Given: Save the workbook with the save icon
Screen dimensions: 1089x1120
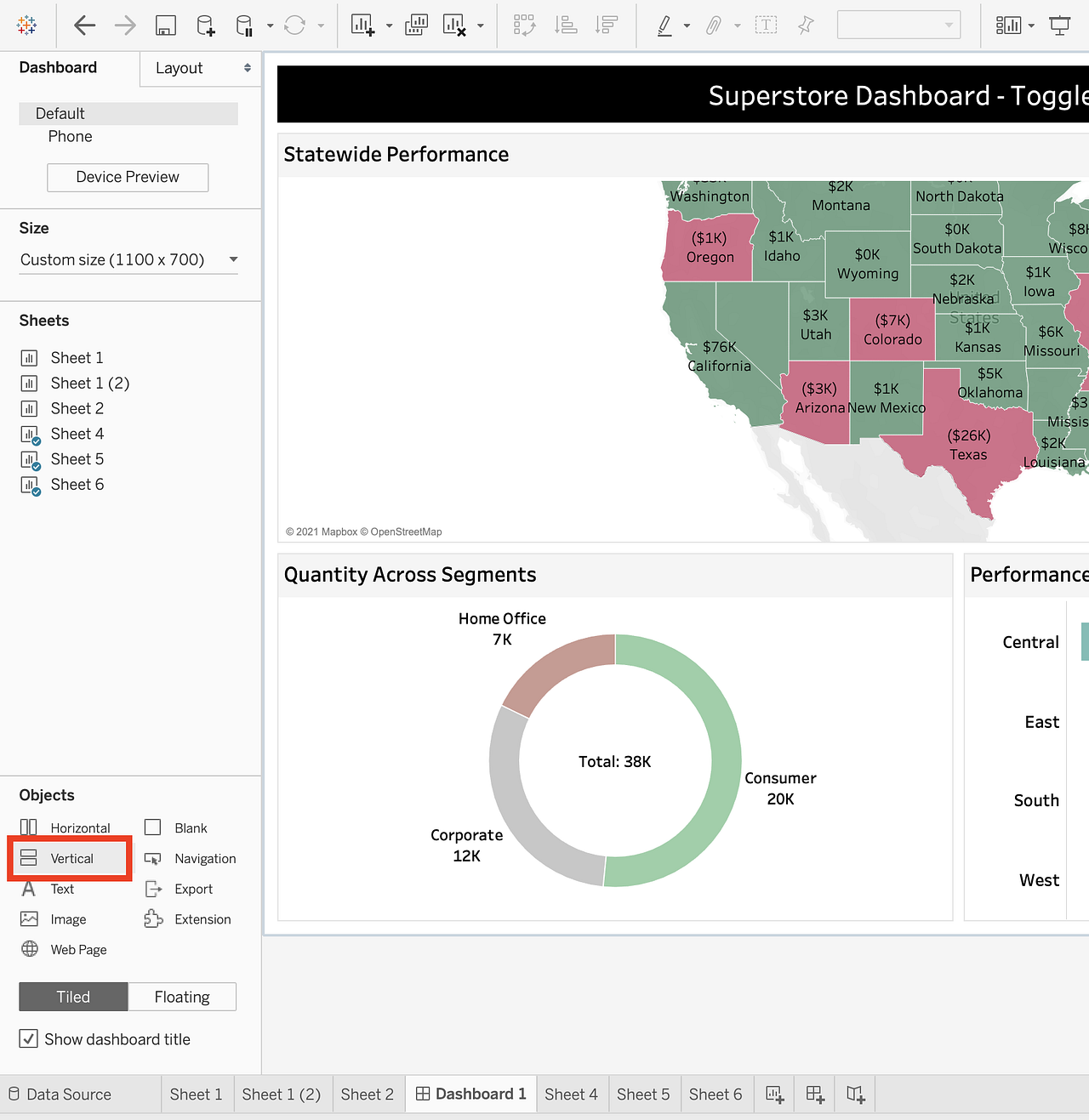Looking at the screenshot, I should (x=166, y=26).
